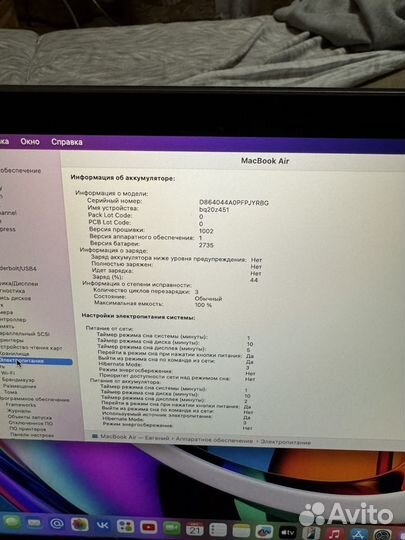This screenshot has height=540, width=405.
Task: Select Журналы in the sidebar
Action: (x=19, y=411)
